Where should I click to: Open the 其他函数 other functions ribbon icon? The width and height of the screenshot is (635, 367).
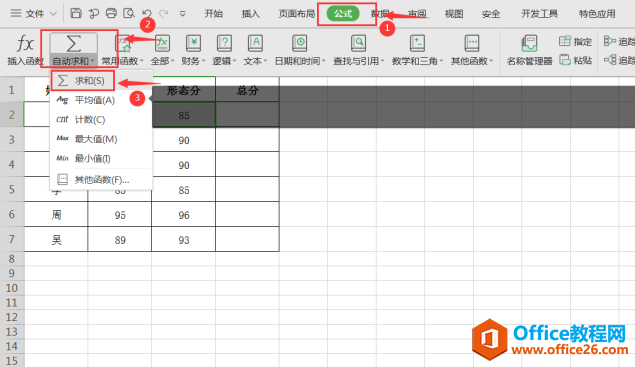[x=472, y=43]
